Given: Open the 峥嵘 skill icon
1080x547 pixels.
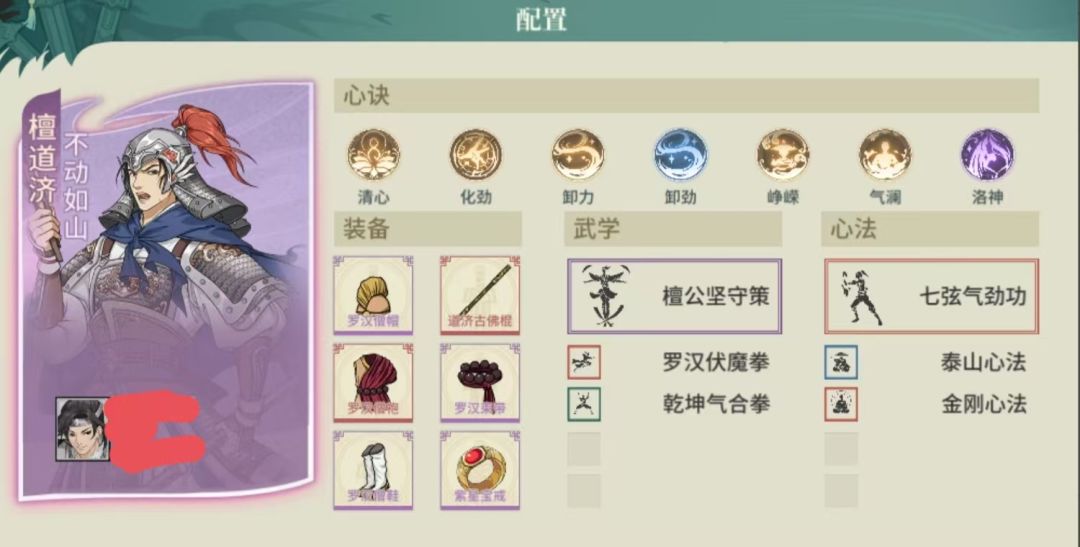Looking at the screenshot, I should 782,155.
